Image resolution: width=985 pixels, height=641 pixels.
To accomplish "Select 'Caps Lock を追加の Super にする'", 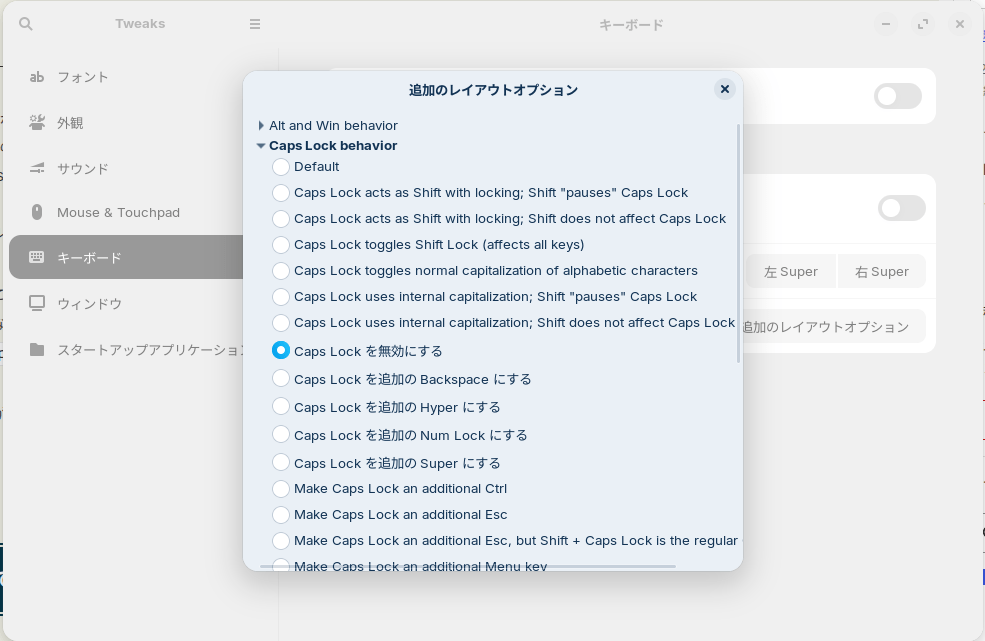I will tap(281, 463).
